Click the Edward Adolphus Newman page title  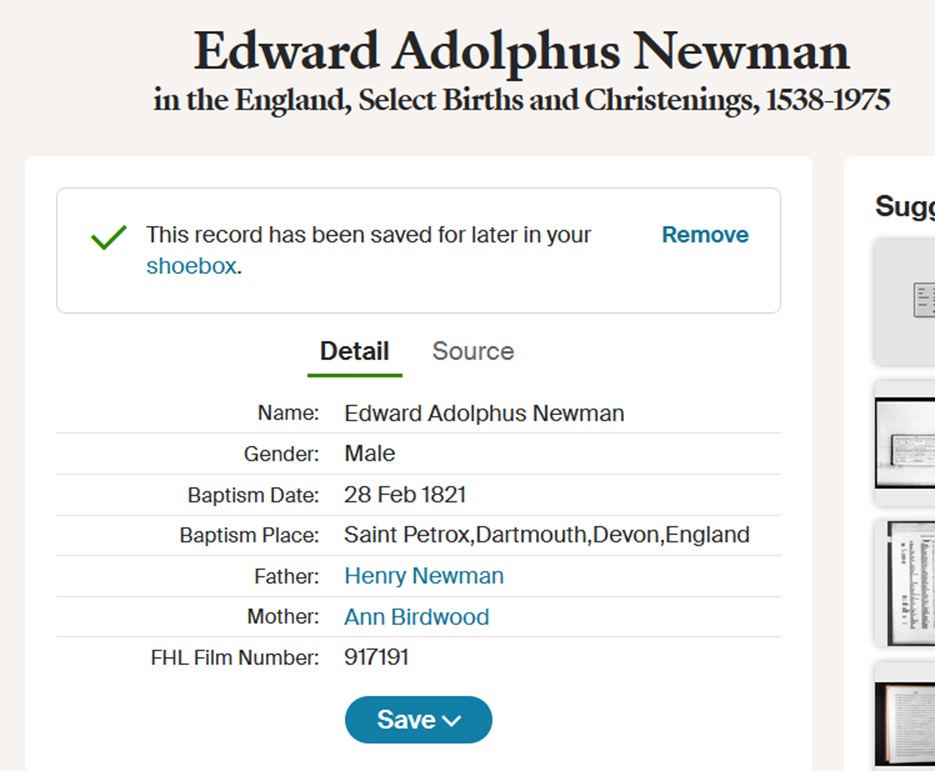pos(521,52)
